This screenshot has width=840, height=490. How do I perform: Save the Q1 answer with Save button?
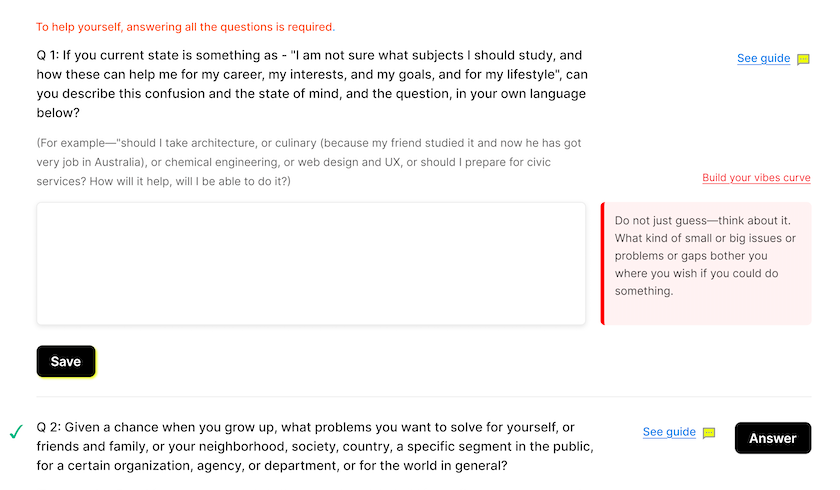(66, 361)
